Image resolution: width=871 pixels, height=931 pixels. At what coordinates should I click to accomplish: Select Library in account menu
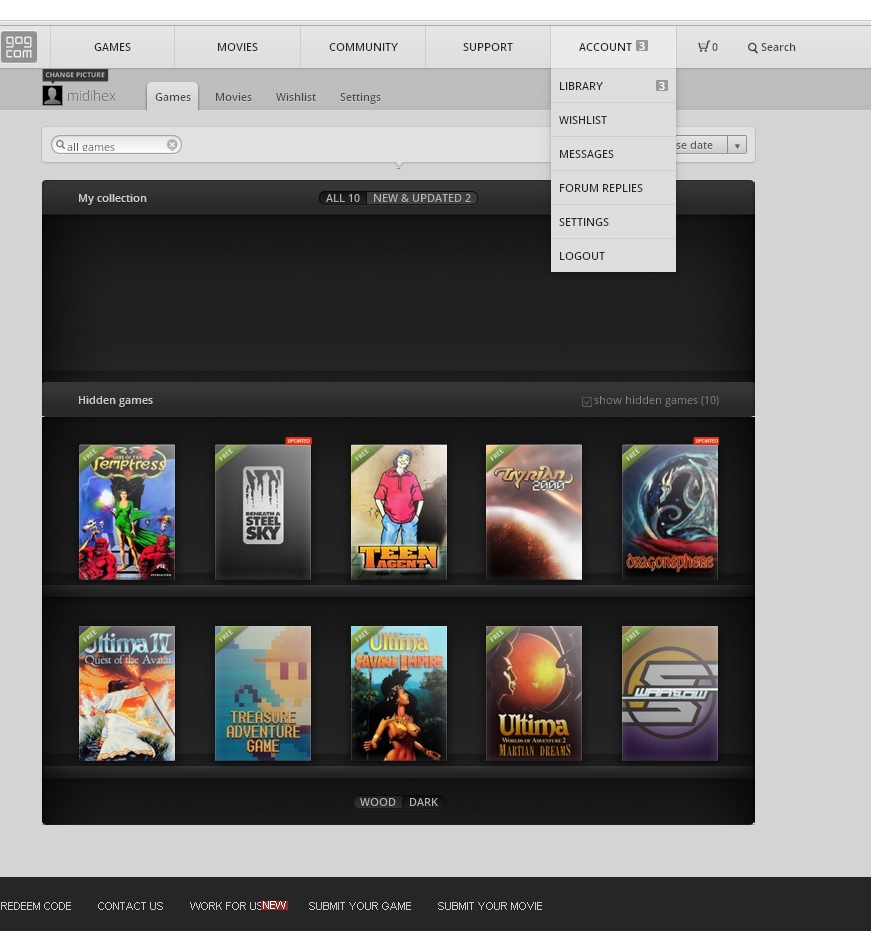tap(613, 86)
